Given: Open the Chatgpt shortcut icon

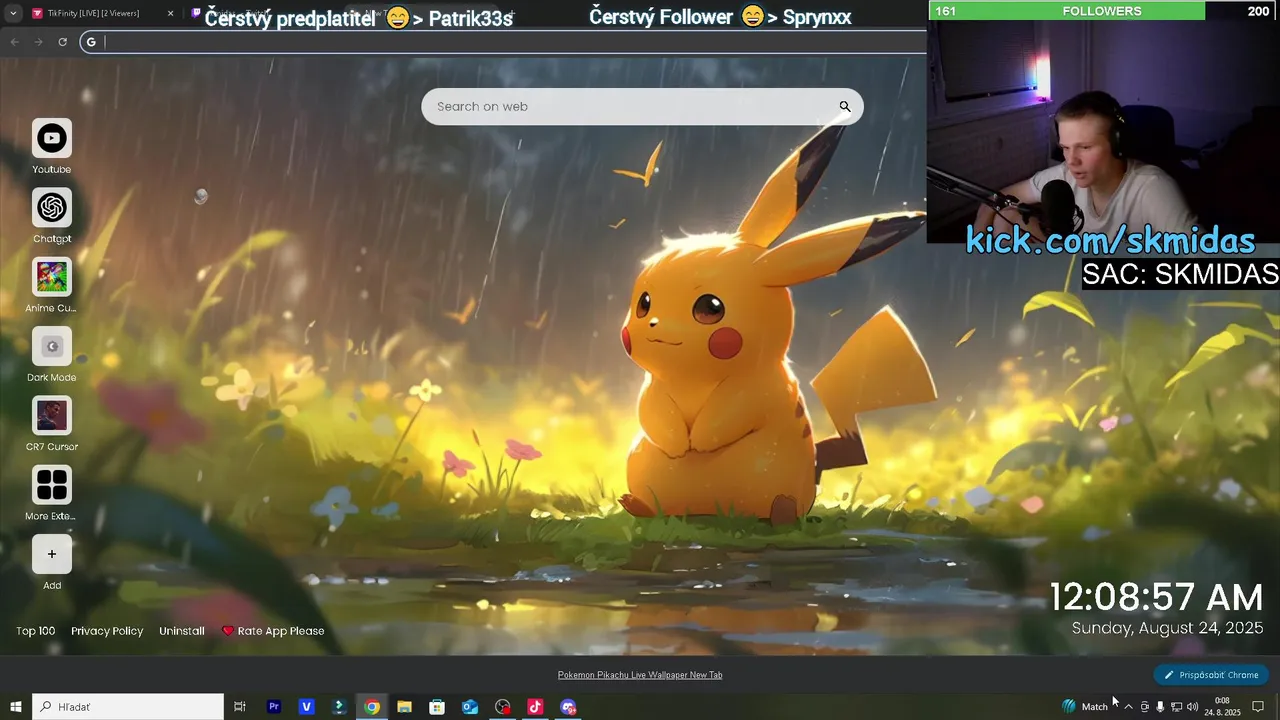Looking at the screenshot, I should coord(52,208).
